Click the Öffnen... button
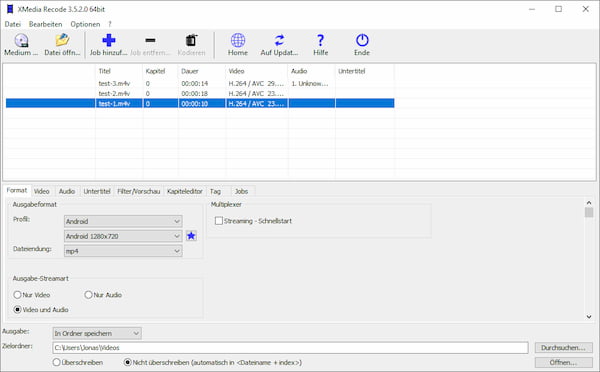 (x=563, y=362)
